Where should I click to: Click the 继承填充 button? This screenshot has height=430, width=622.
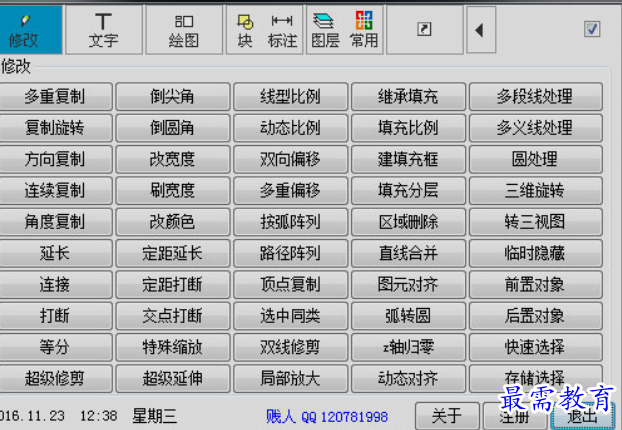click(x=408, y=96)
